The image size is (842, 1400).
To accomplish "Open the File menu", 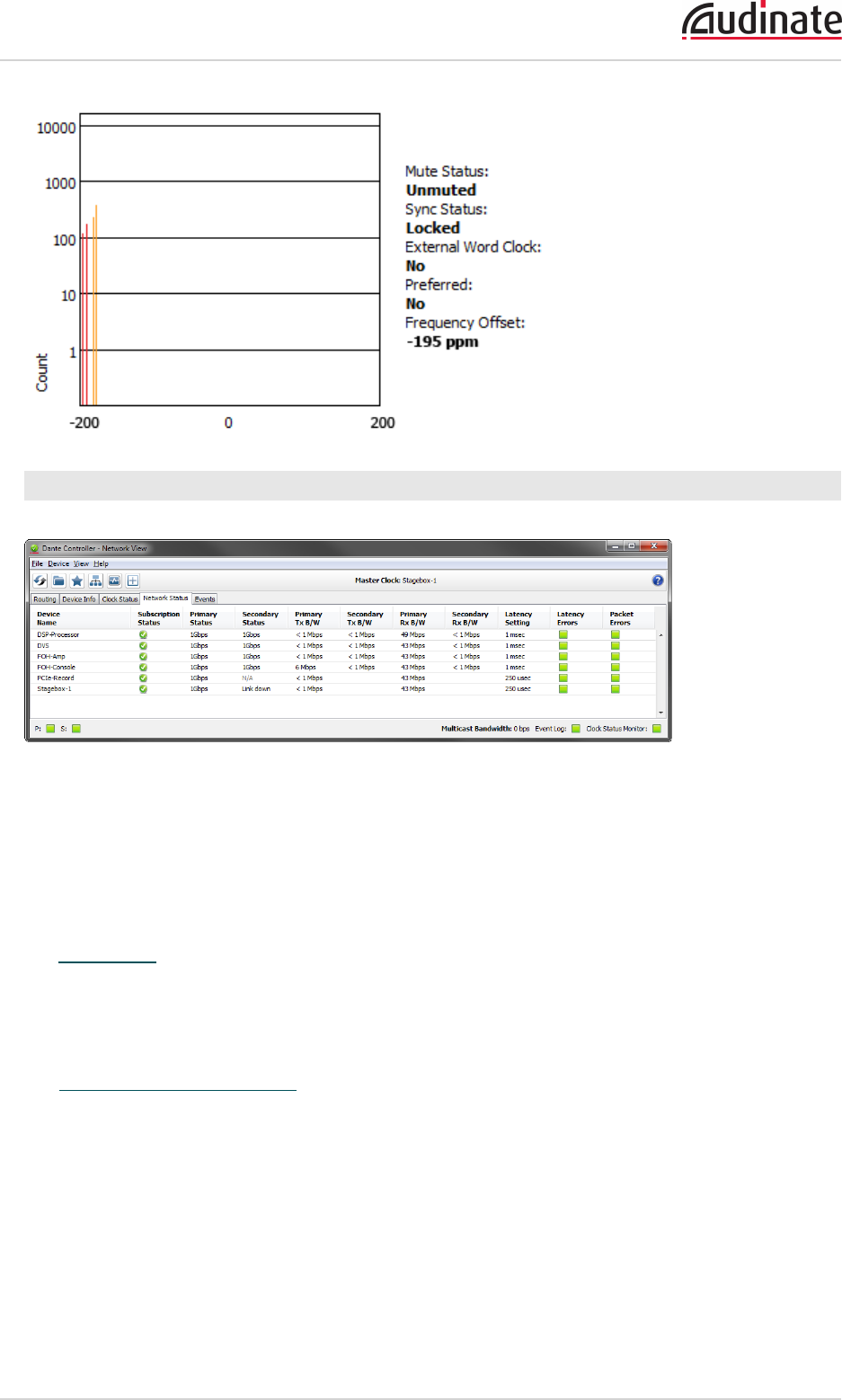I will click(38, 563).
